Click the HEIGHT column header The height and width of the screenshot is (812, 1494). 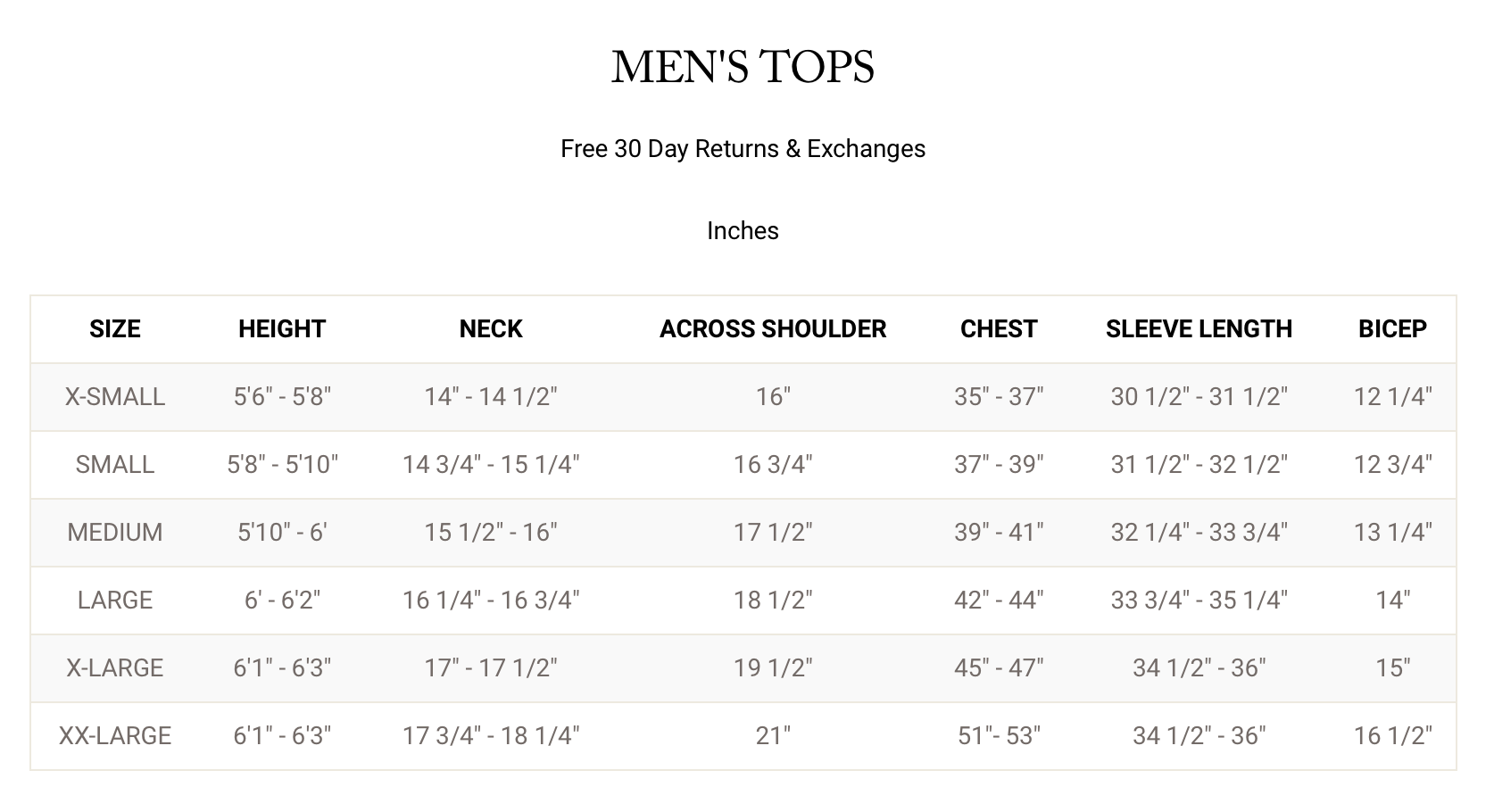282,329
